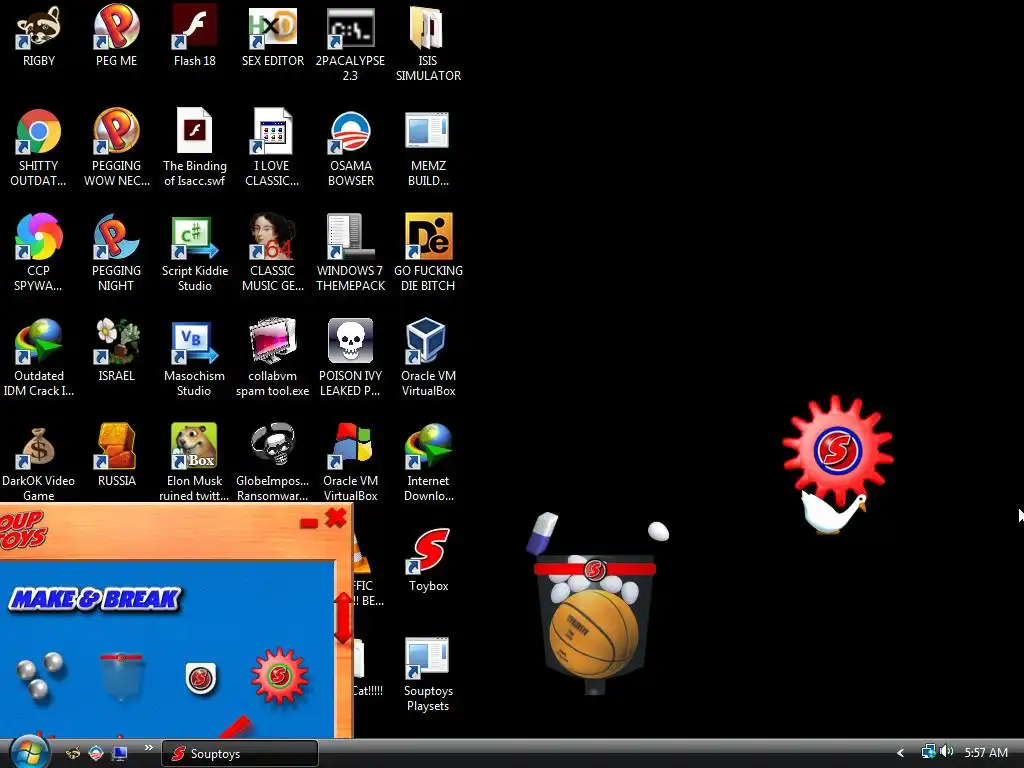Open CLASSIC MUSIC GE... shortcut

click(x=272, y=252)
